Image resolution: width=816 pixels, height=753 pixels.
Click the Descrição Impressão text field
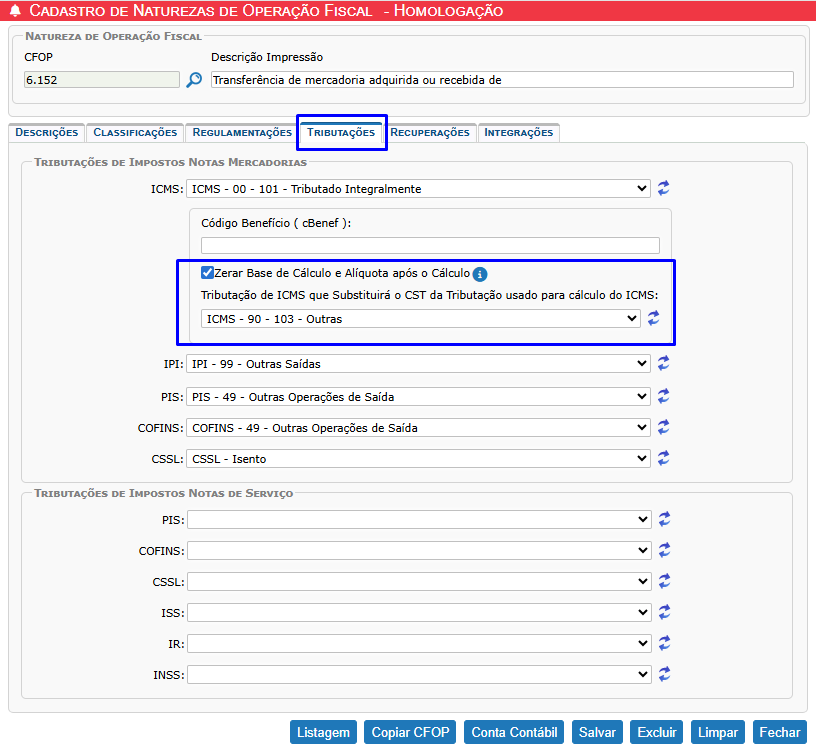[x=502, y=80]
